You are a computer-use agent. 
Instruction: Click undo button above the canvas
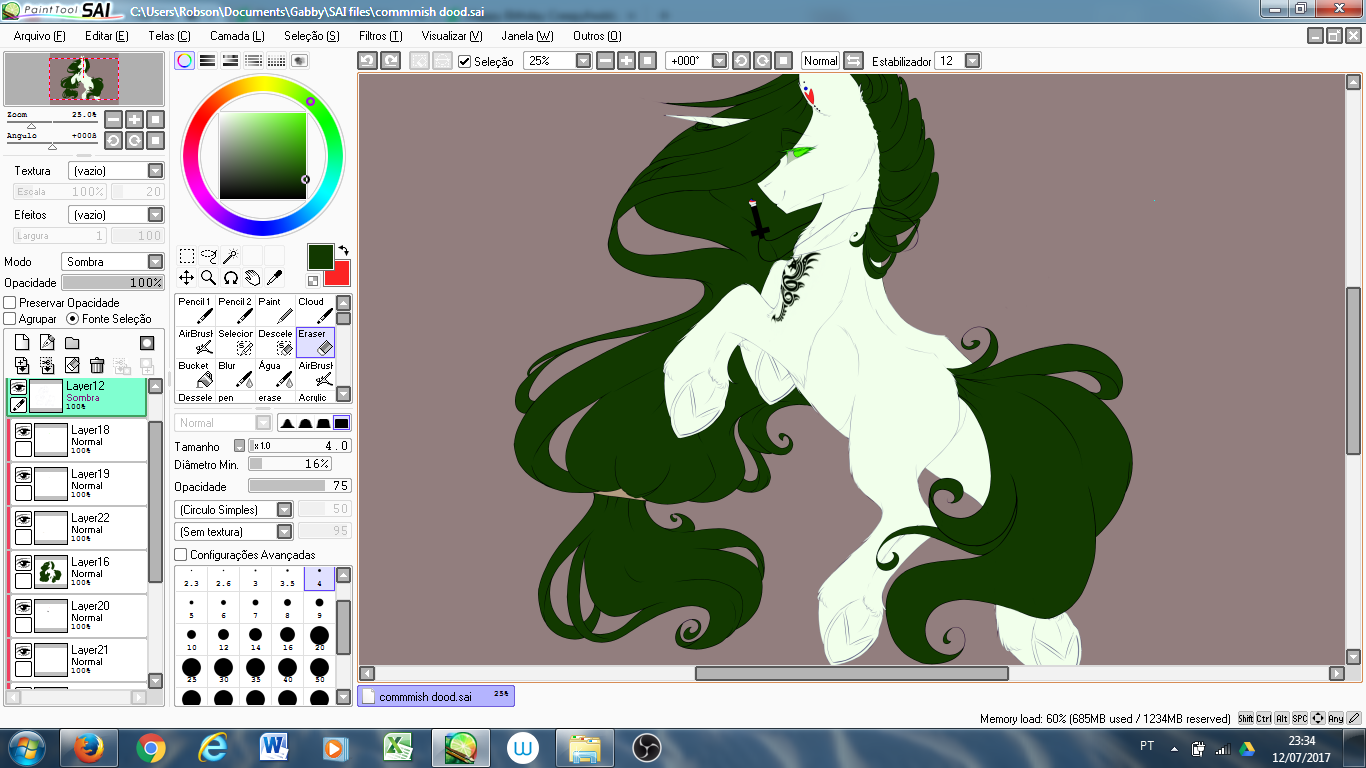point(368,61)
